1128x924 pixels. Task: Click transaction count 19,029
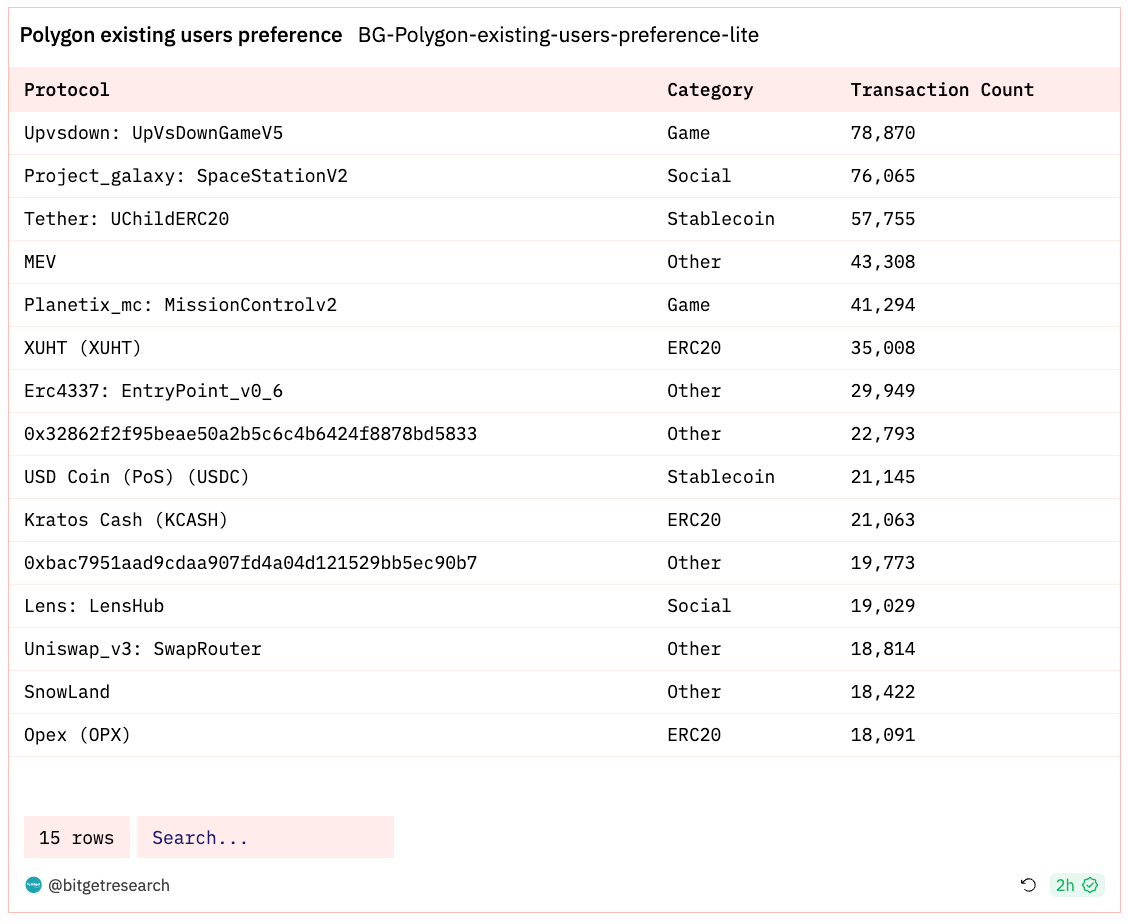click(x=883, y=606)
